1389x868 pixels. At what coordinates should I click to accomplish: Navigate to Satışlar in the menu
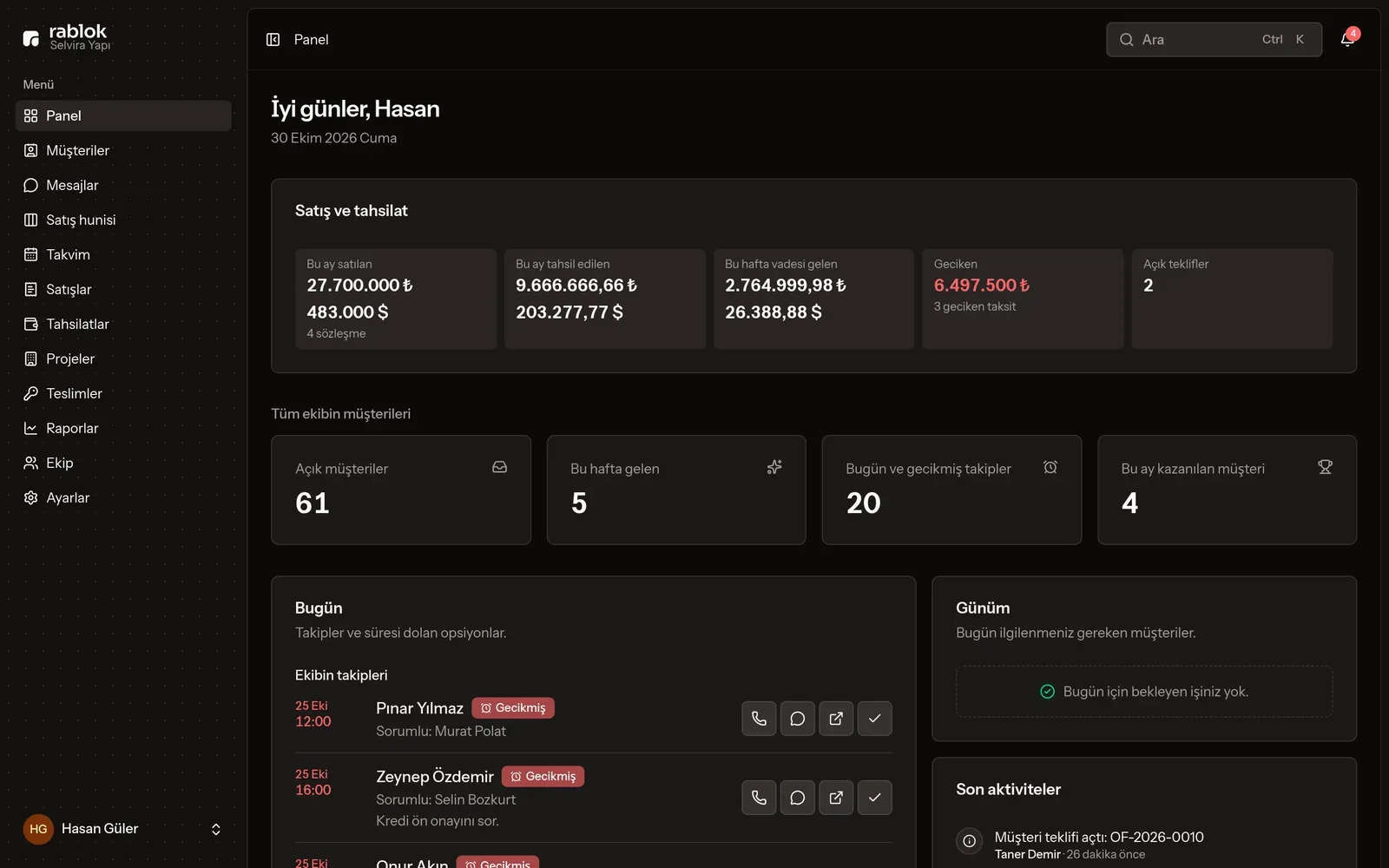coord(123,289)
